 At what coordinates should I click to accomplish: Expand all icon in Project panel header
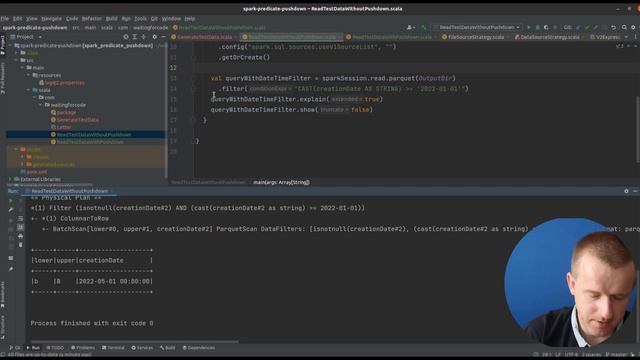pyautogui.click(x=135, y=37)
